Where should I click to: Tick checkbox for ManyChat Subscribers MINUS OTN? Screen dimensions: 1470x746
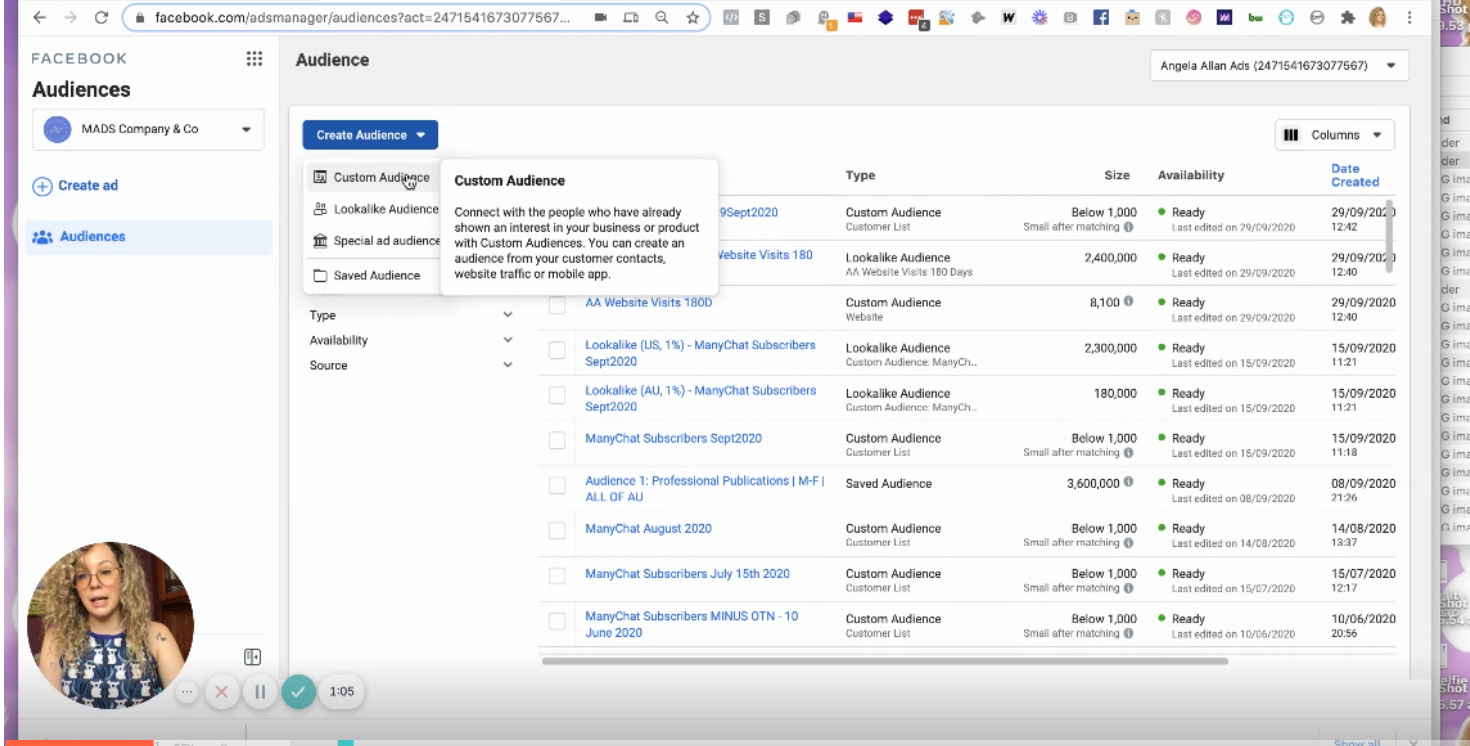point(557,622)
